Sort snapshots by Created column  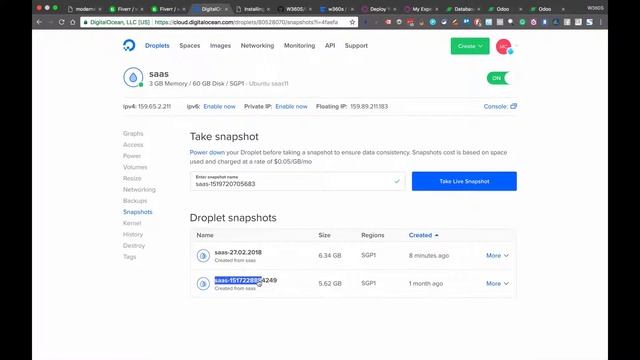(x=423, y=235)
